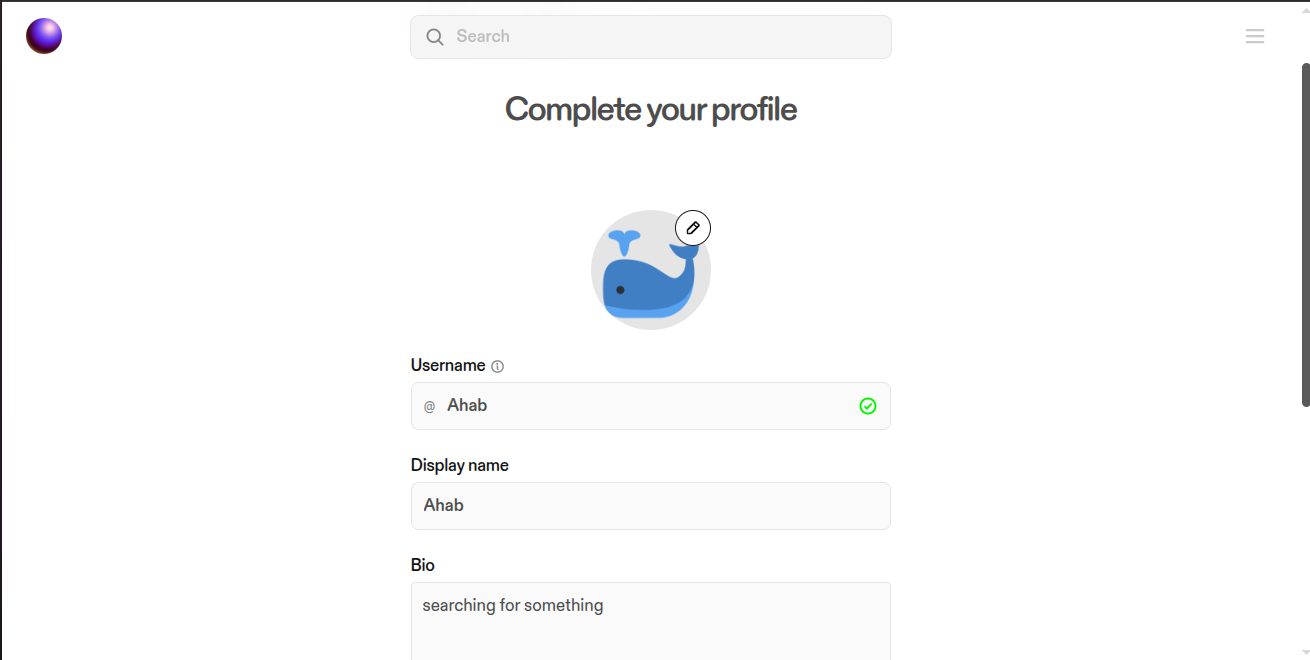Click the Username label
The width and height of the screenshot is (1310, 660).
tap(448, 365)
